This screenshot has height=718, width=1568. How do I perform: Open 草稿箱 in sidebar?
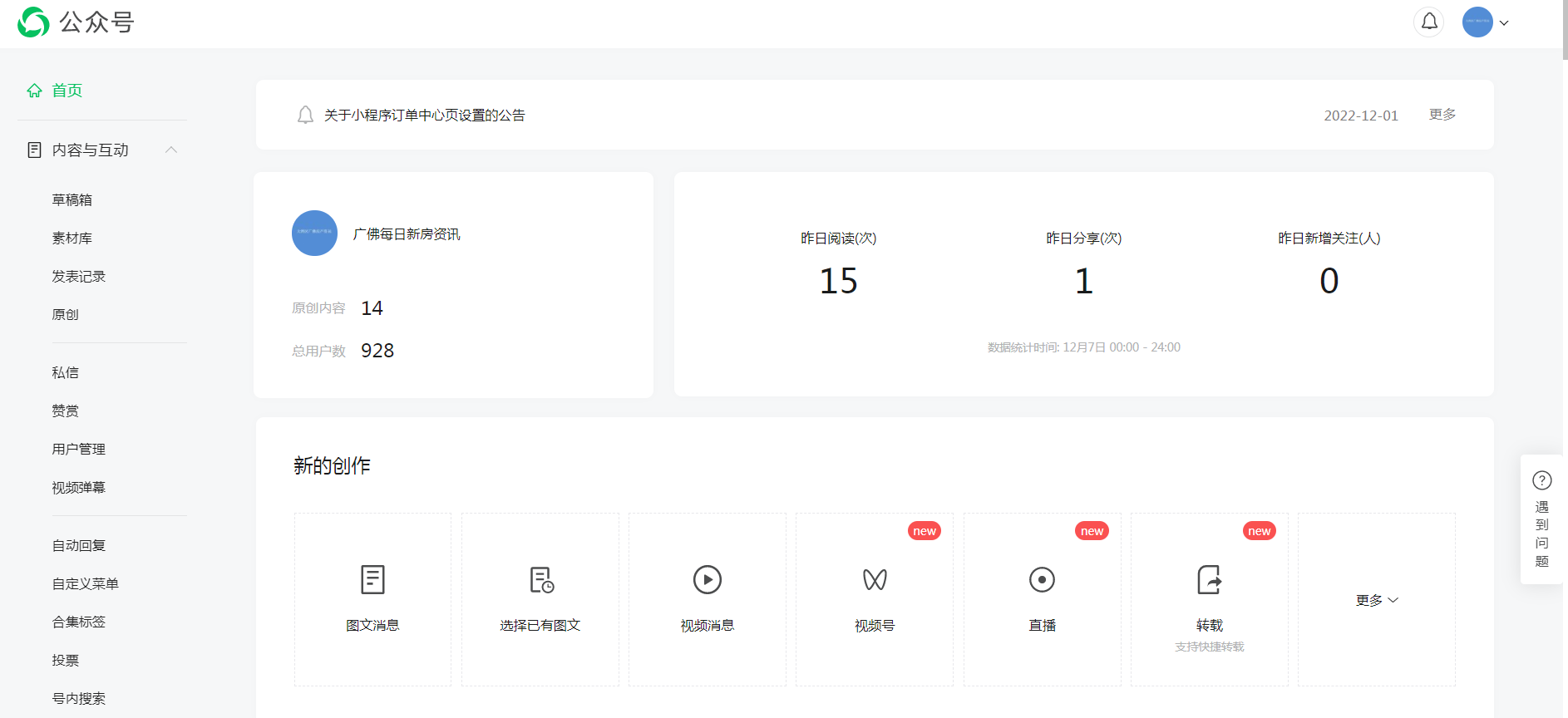pyautogui.click(x=72, y=200)
